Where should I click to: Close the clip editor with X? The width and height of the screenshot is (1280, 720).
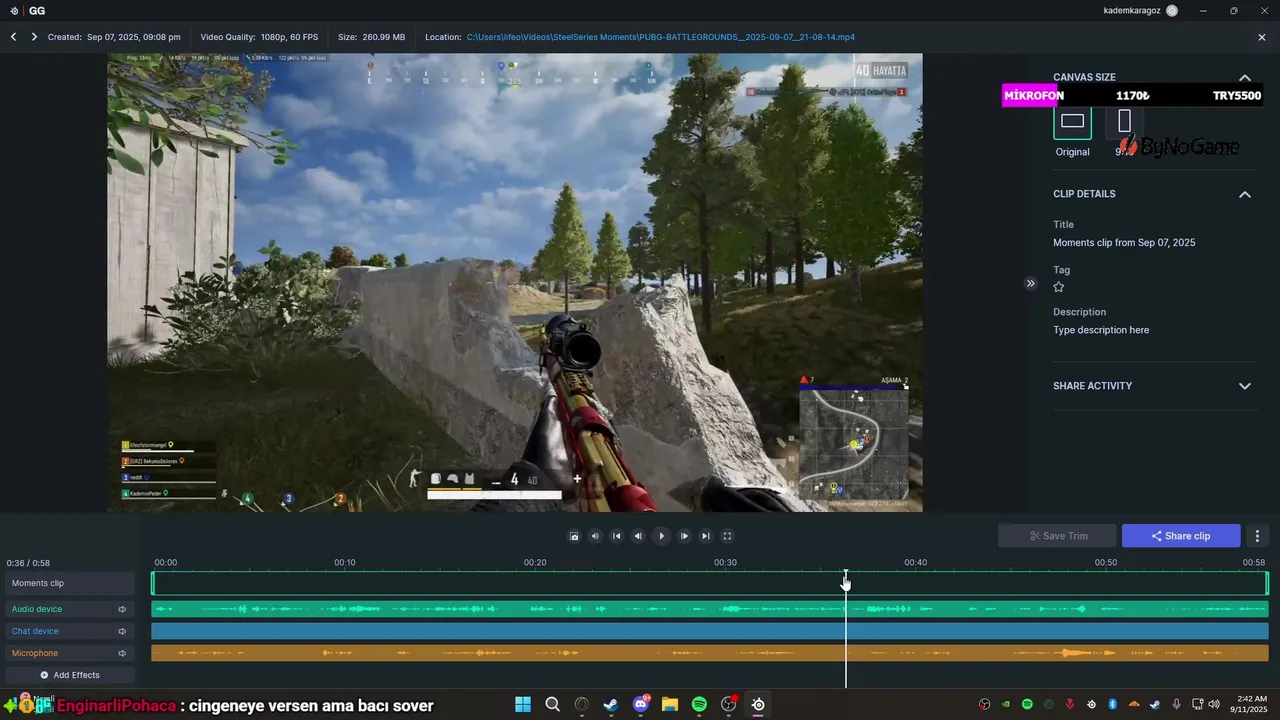1262,37
